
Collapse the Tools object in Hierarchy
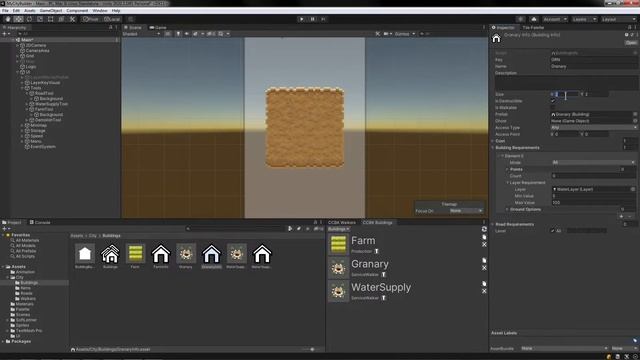pos(22,88)
